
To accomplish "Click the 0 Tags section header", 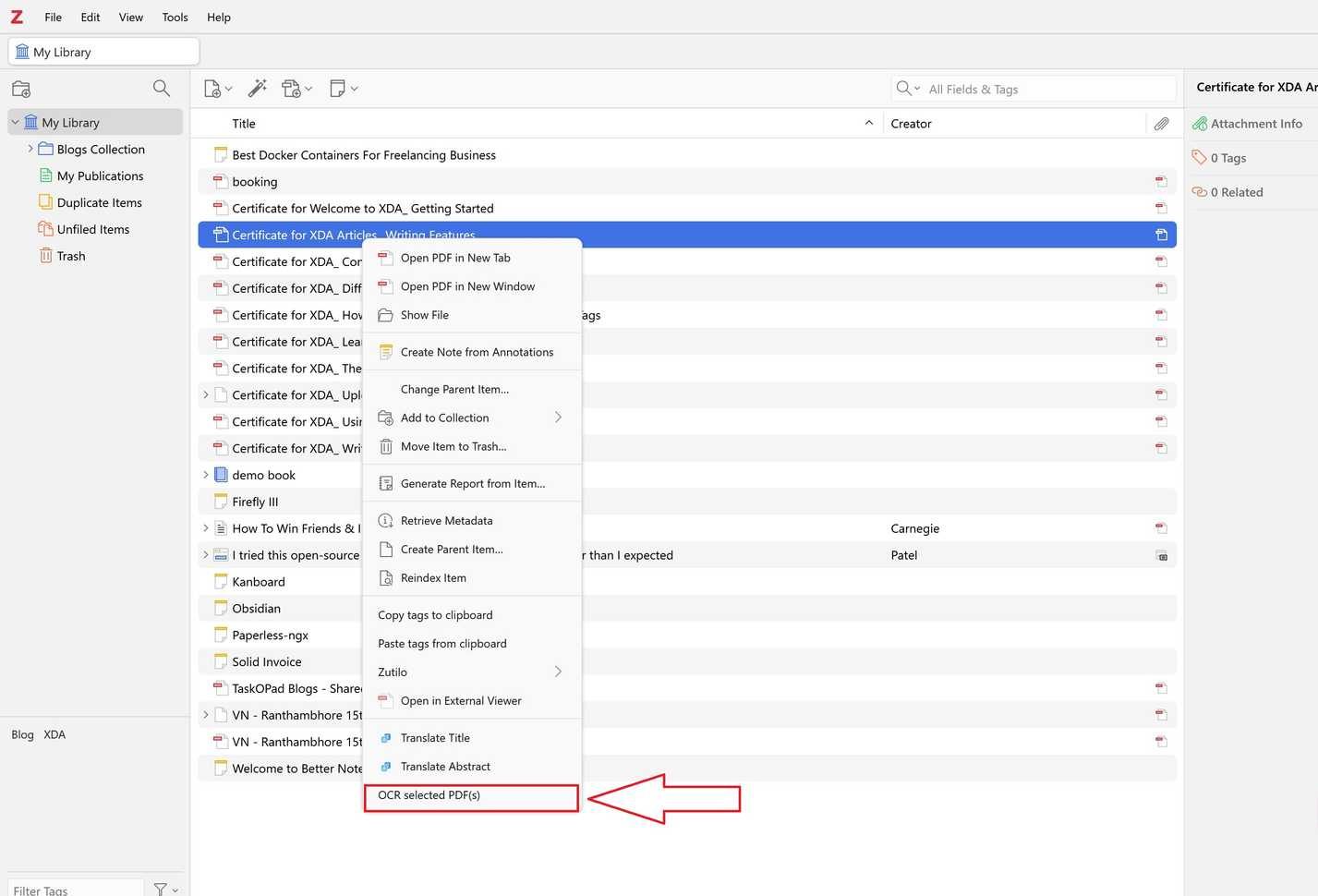I will (x=1228, y=157).
